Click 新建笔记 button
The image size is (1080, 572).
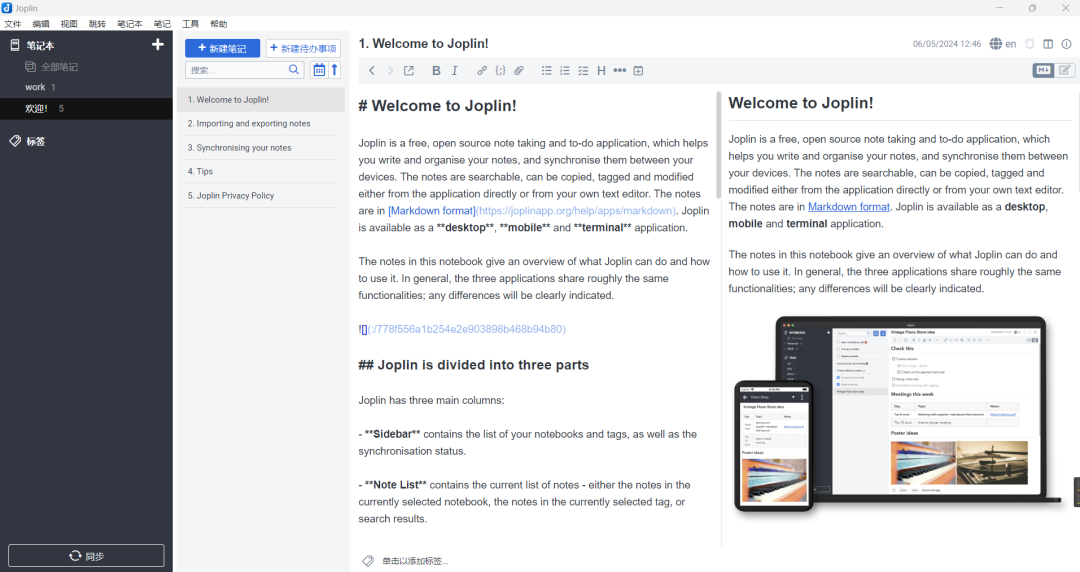(x=222, y=48)
